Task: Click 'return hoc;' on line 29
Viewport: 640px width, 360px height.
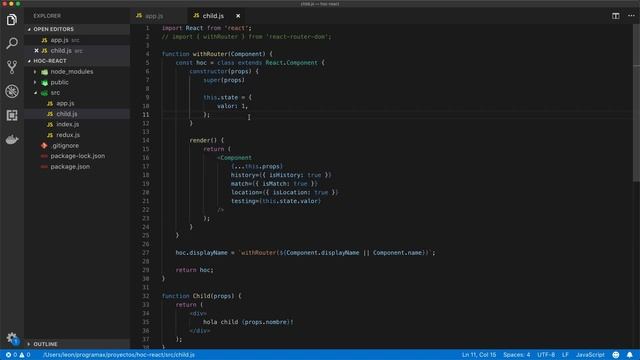Action: tap(195, 270)
